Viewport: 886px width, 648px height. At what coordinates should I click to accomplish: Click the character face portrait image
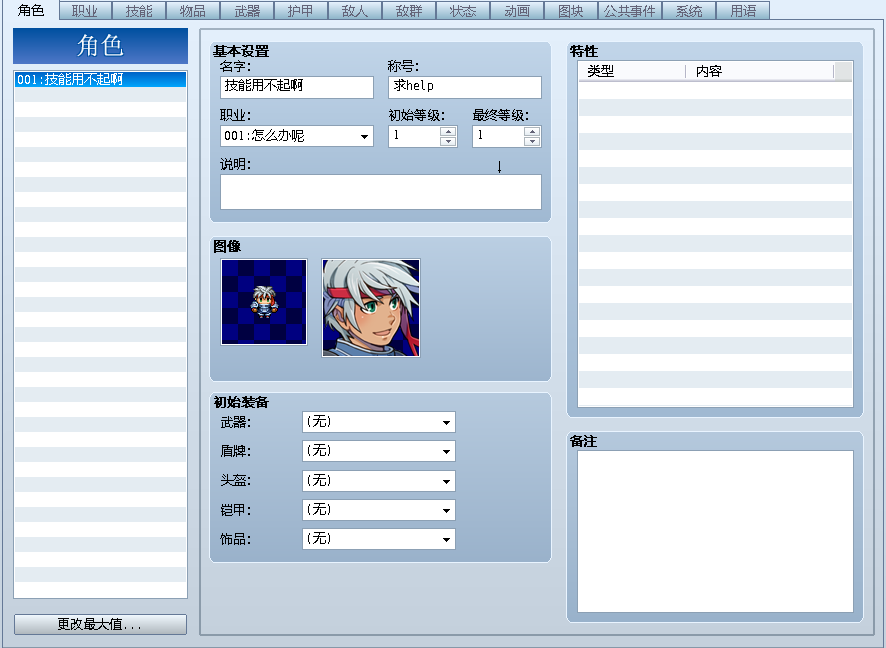(371, 308)
